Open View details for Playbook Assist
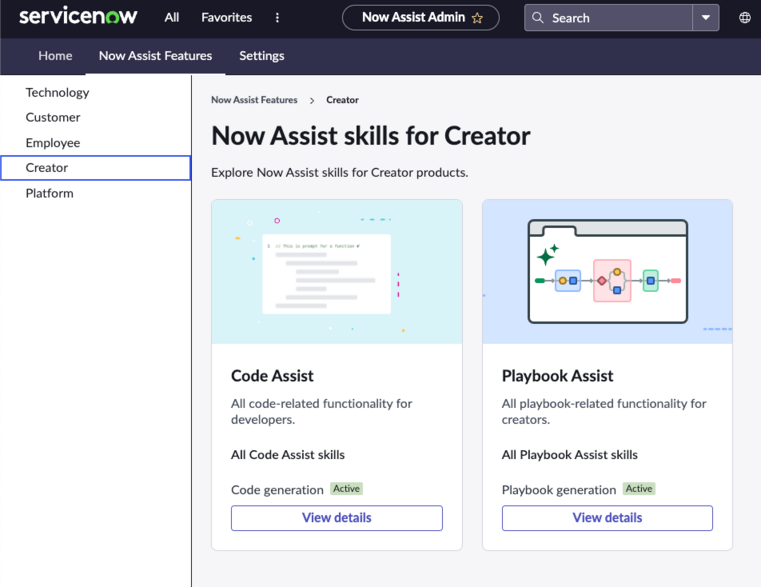Screen dimensions: 761x587 tap(607, 518)
